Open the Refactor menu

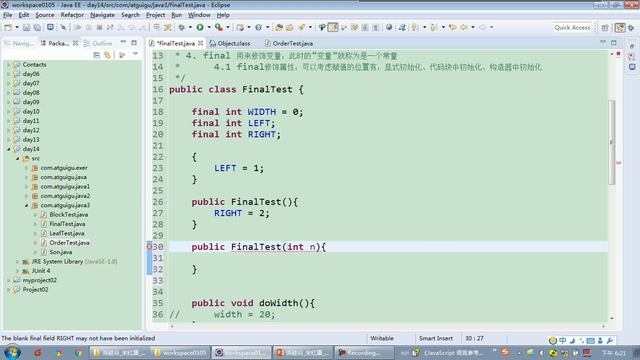click(x=72, y=15)
